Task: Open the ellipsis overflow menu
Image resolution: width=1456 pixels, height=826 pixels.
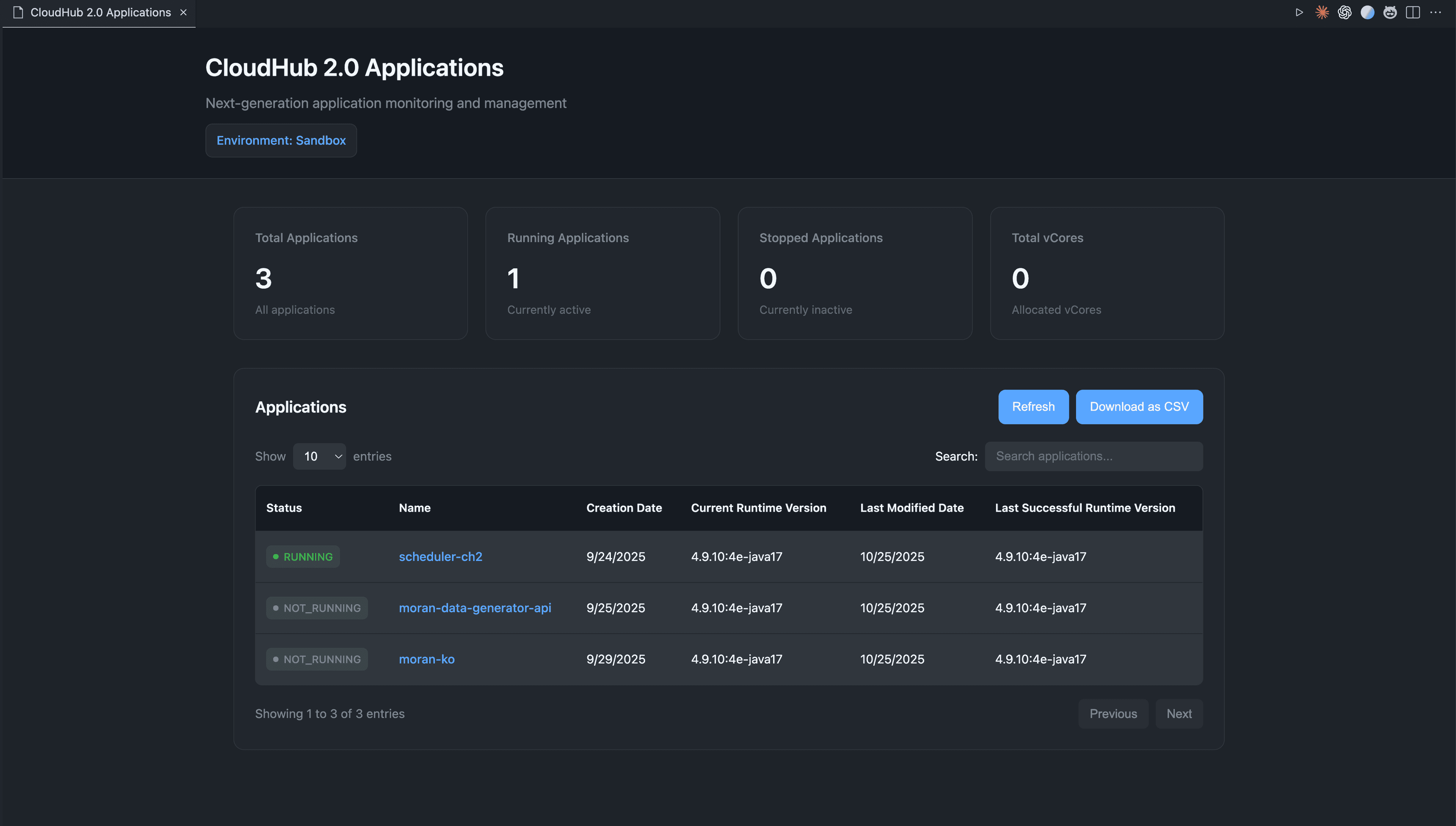Action: point(1436,12)
